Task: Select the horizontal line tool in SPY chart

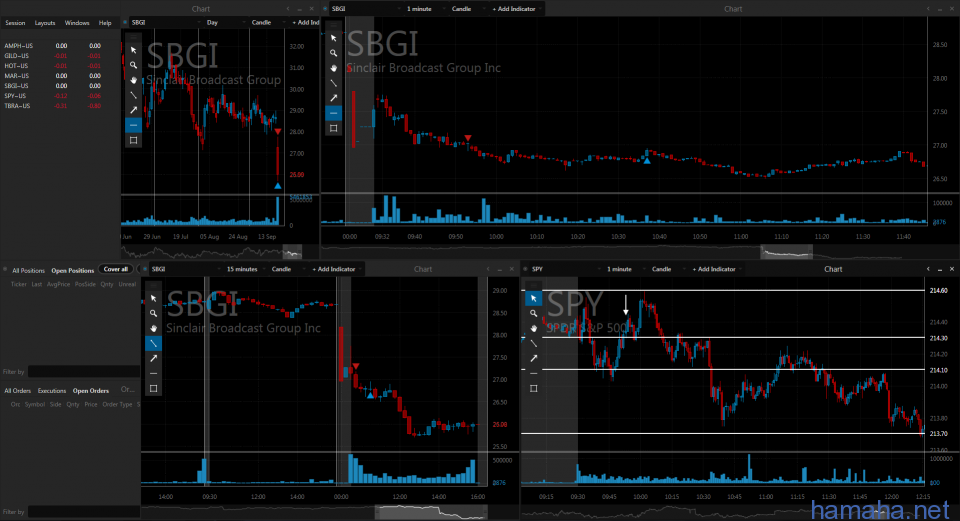Action: click(x=534, y=373)
